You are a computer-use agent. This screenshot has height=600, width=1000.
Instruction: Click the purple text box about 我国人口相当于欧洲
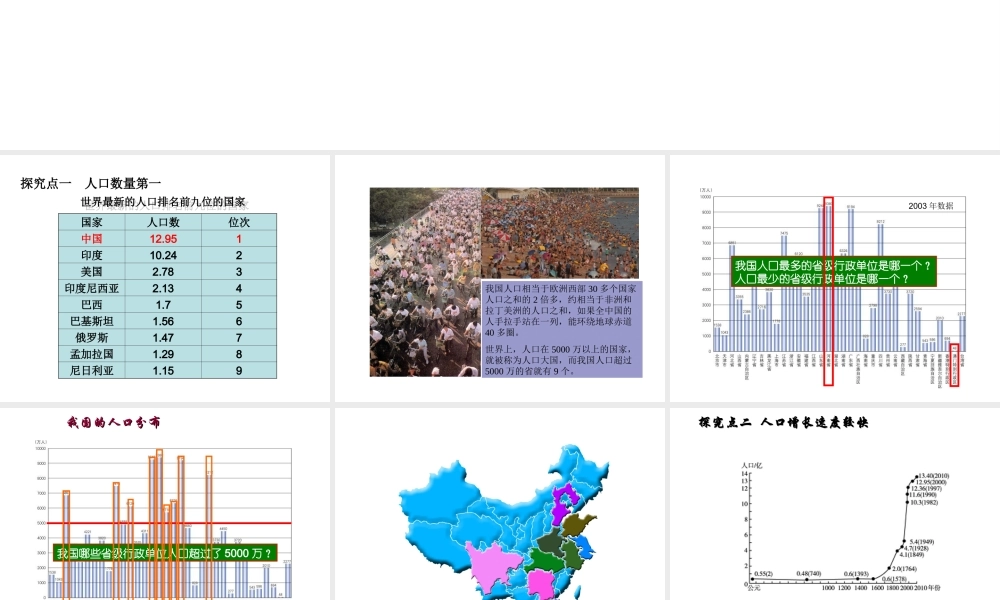pyautogui.click(x=562, y=329)
